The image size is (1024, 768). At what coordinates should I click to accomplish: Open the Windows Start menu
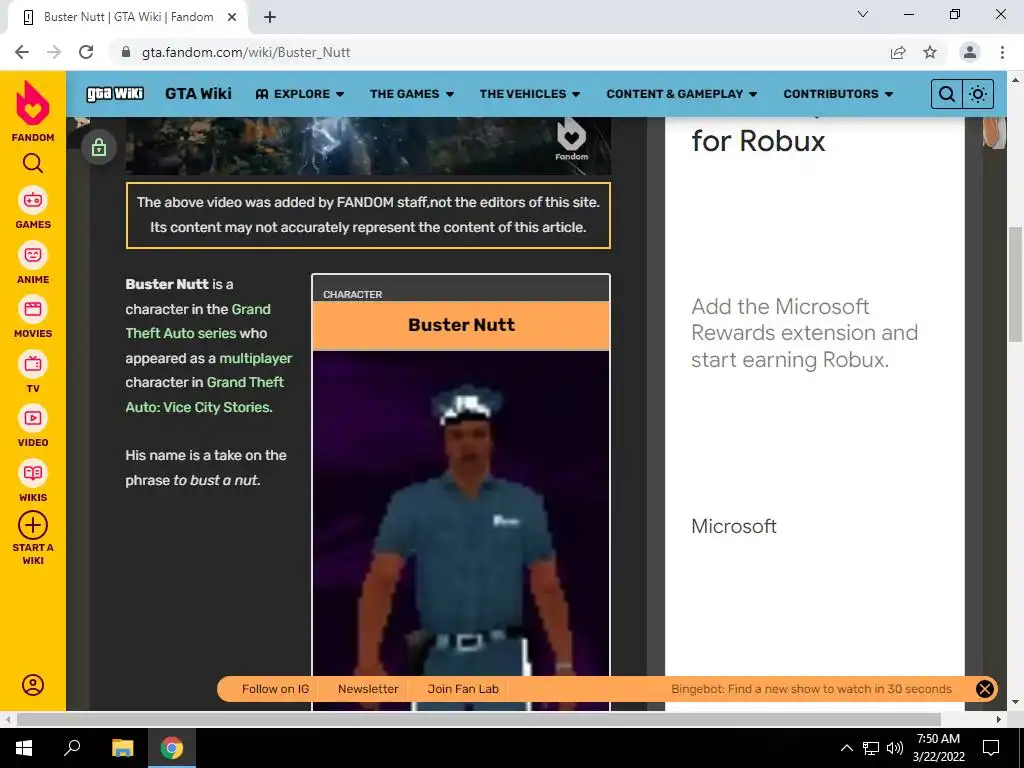24,748
